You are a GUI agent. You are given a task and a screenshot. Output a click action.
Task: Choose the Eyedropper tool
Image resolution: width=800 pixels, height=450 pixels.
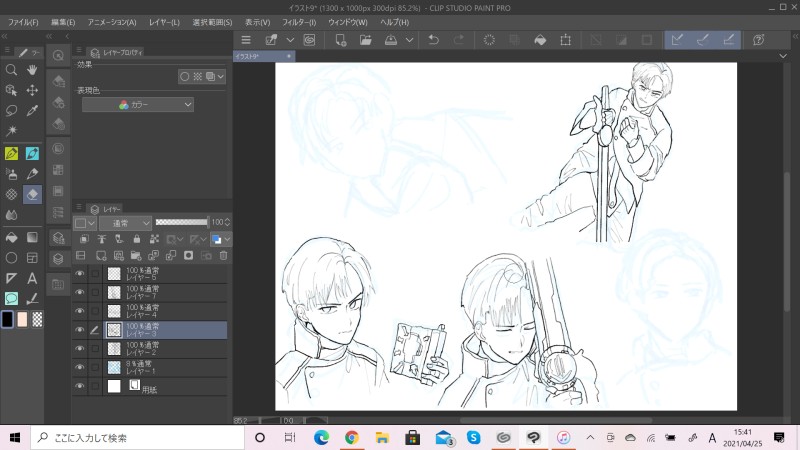[33, 110]
